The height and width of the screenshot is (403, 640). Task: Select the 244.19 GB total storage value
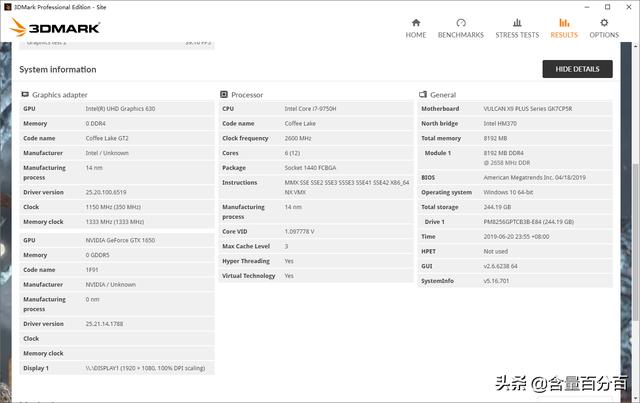point(498,207)
